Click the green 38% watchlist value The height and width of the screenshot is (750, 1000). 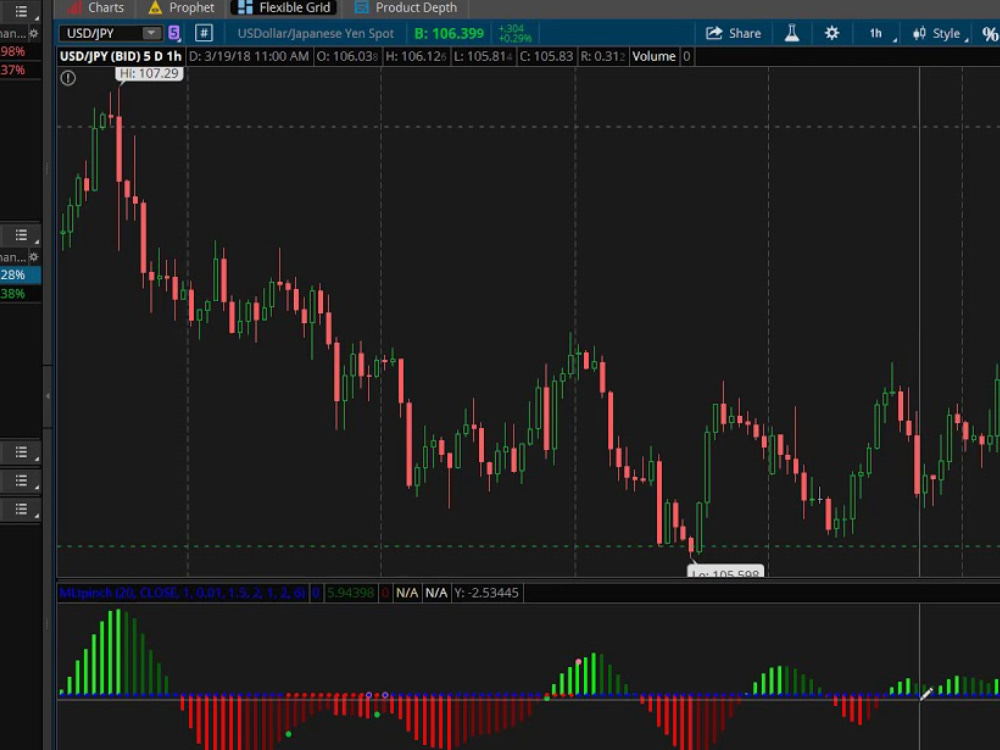[x=13, y=293]
